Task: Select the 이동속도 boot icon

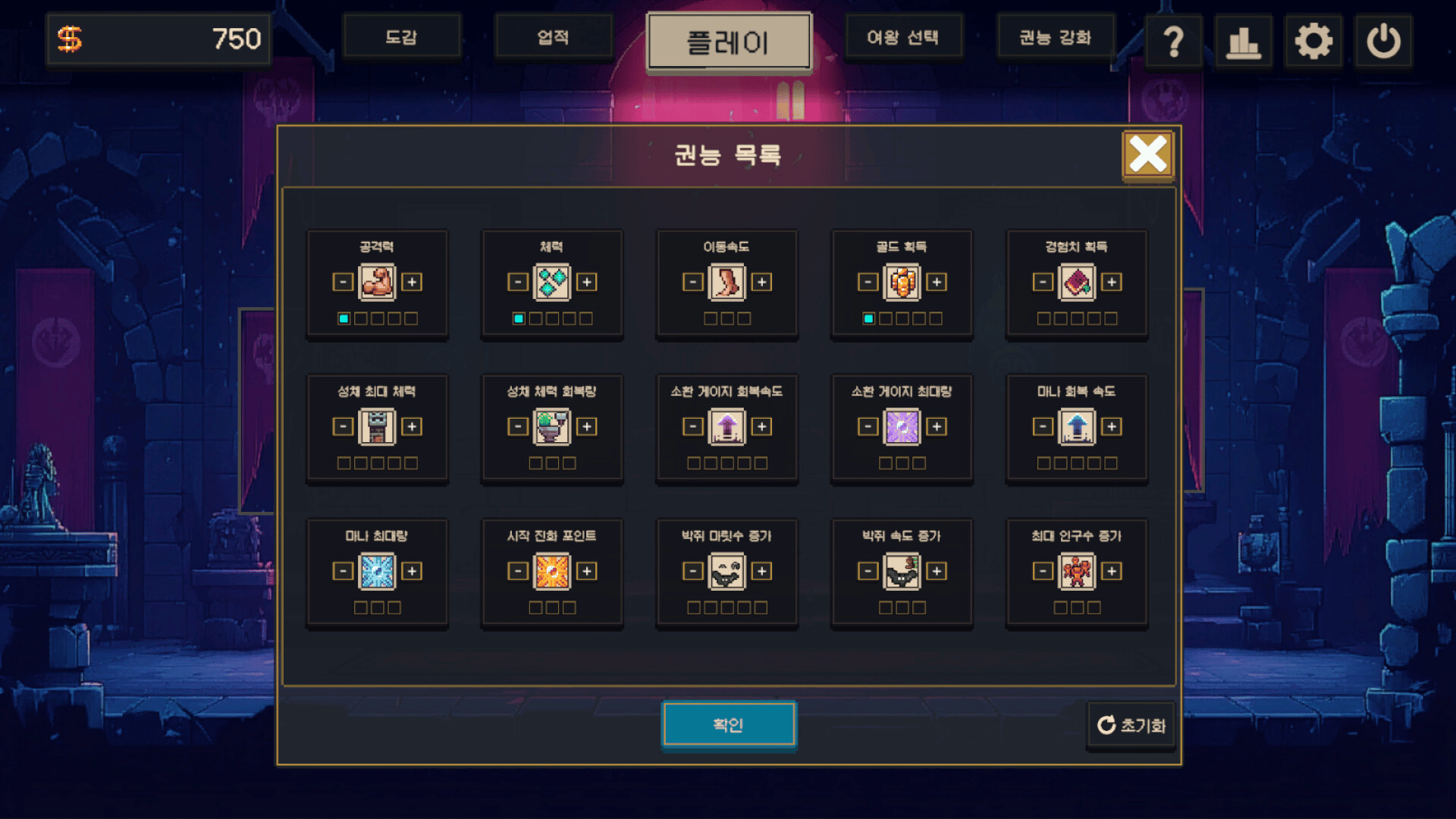Action: pyautogui.click(x=726, y=282)
